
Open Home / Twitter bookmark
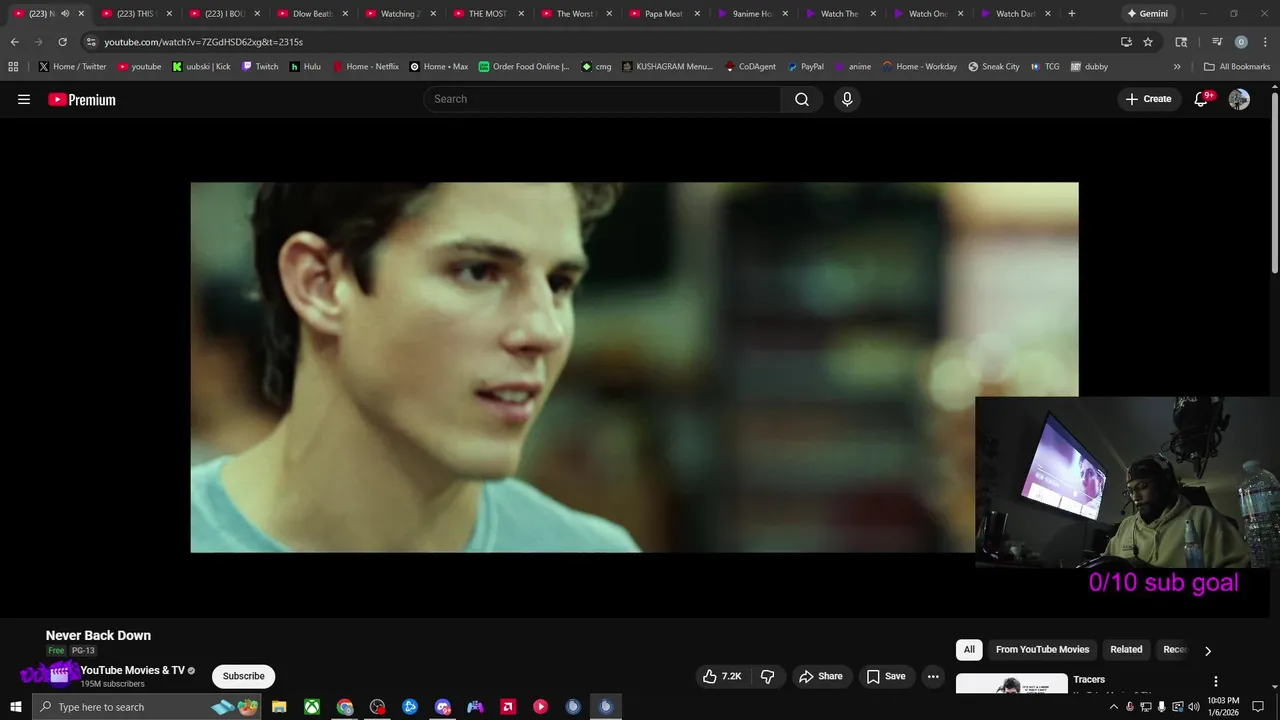[x=72, y=67]
